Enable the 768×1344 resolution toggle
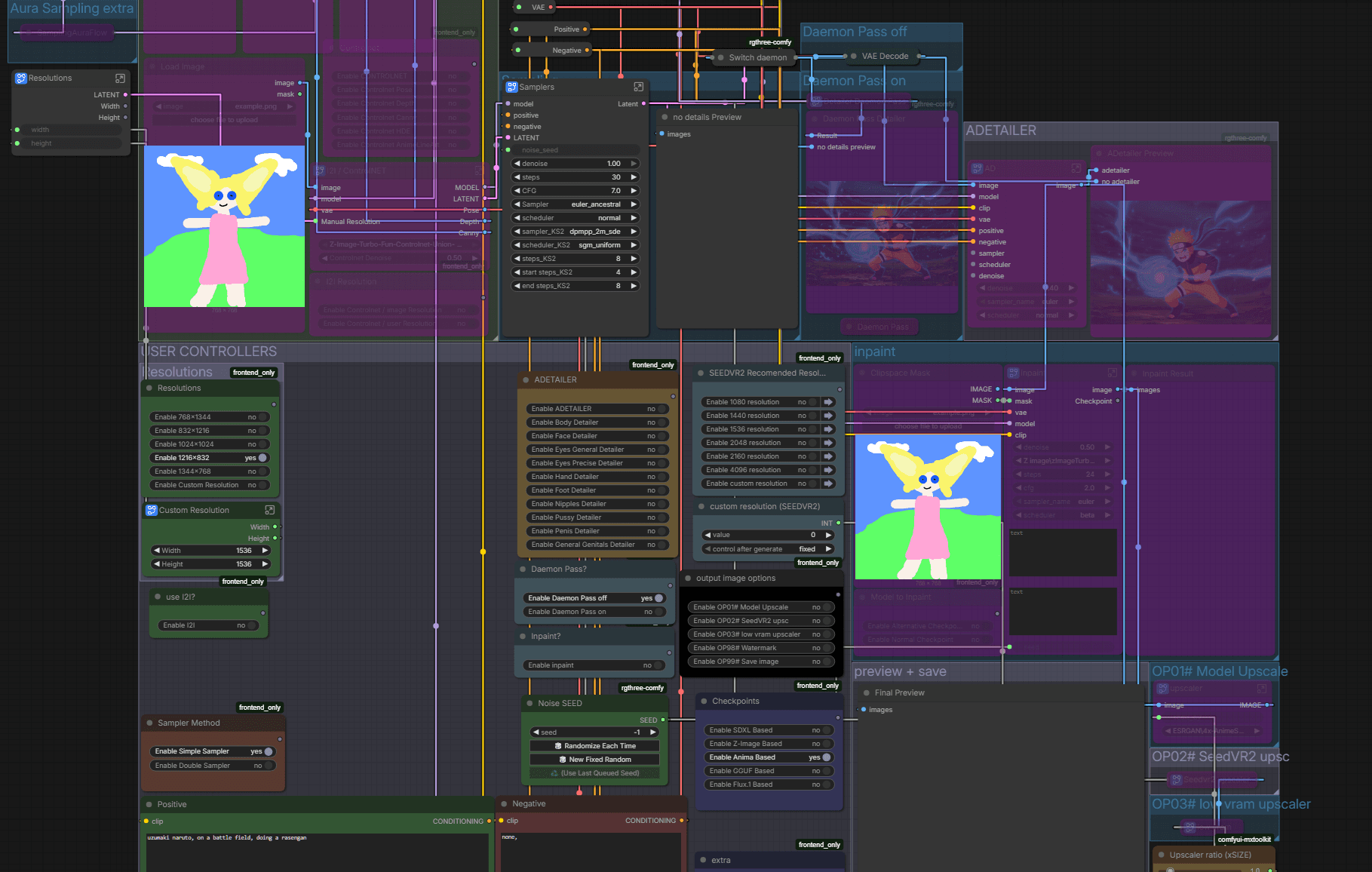 point(210,417)
